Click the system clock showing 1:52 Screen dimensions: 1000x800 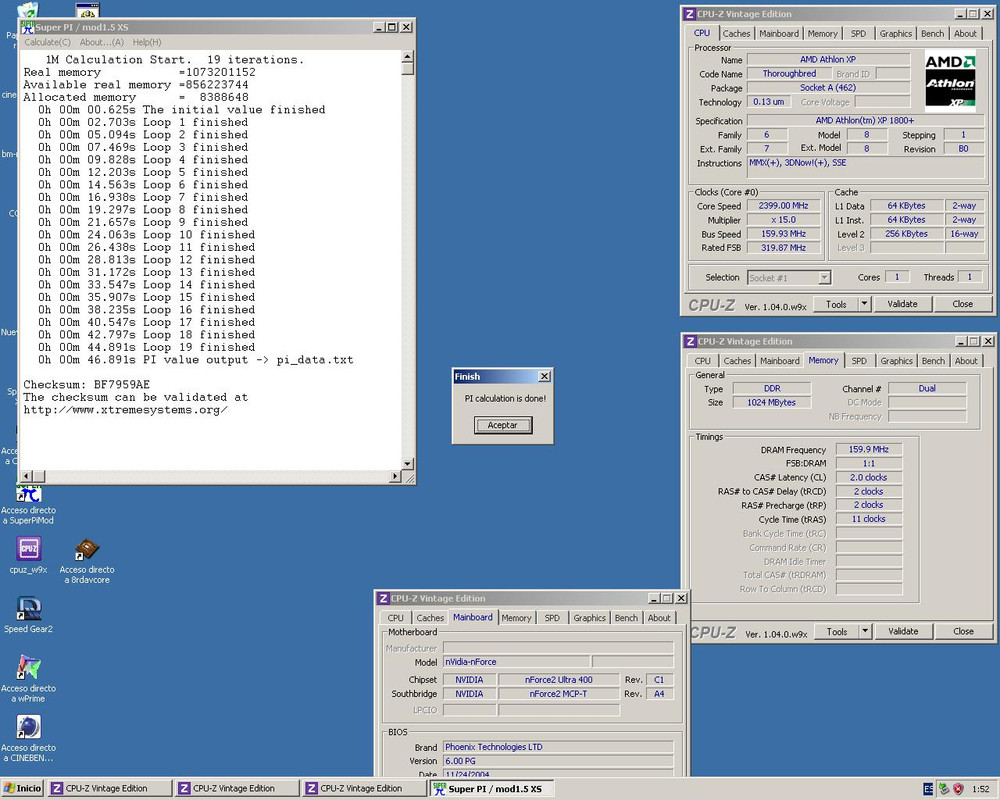pos(980,789)
